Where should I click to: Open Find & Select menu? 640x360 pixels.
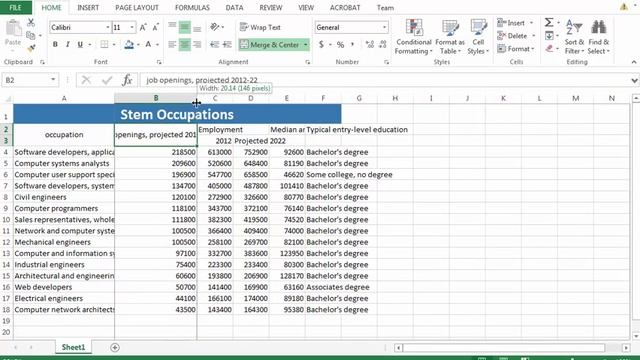pos(599,37)
